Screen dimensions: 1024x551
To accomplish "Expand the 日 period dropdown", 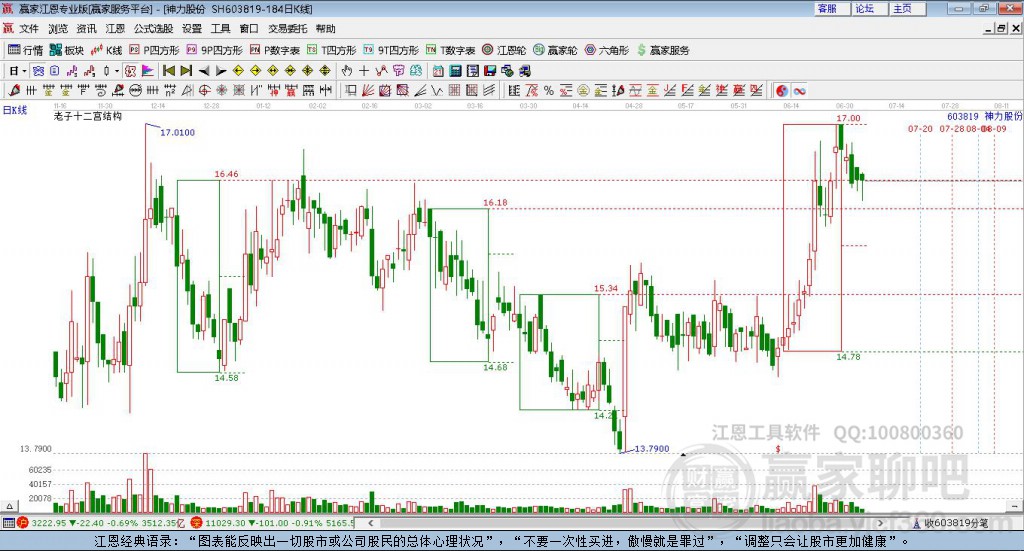I will coord(24,71).
